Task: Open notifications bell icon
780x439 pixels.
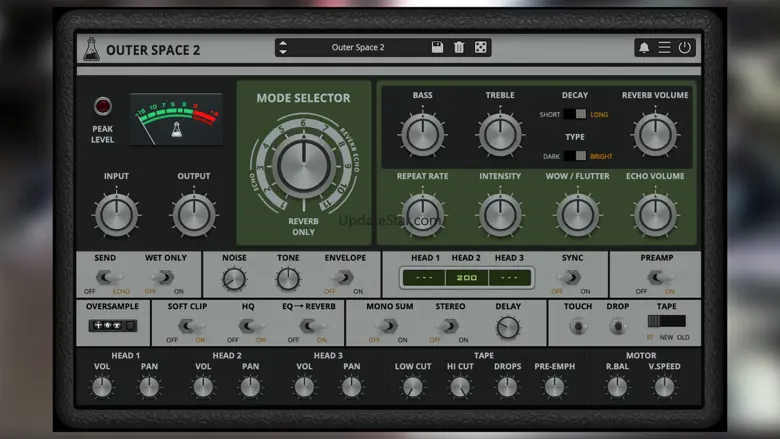Action: (644, 47)
